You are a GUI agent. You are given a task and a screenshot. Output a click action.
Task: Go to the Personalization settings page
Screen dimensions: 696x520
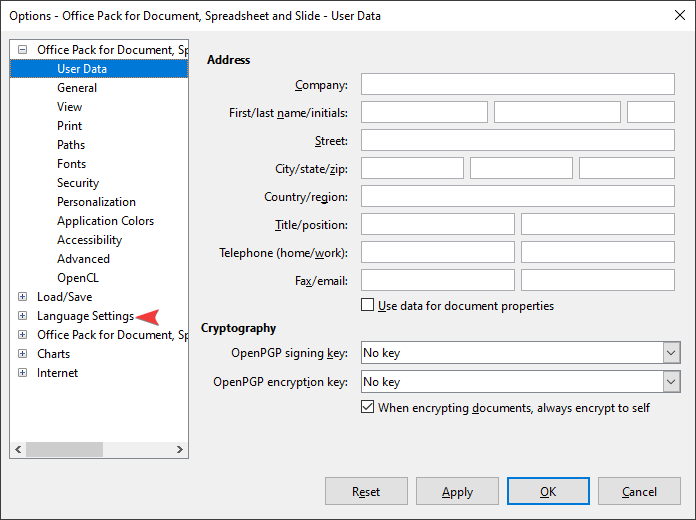tap(96, 202)
